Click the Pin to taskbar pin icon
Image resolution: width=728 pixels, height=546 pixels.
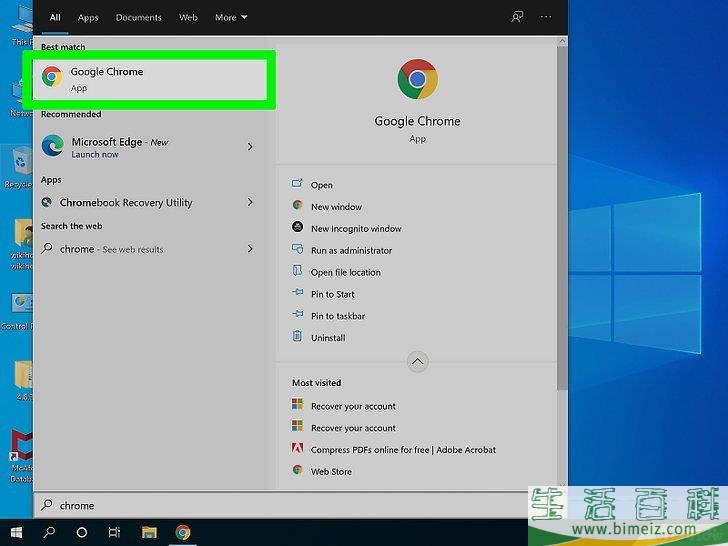(x=298, y=314)
